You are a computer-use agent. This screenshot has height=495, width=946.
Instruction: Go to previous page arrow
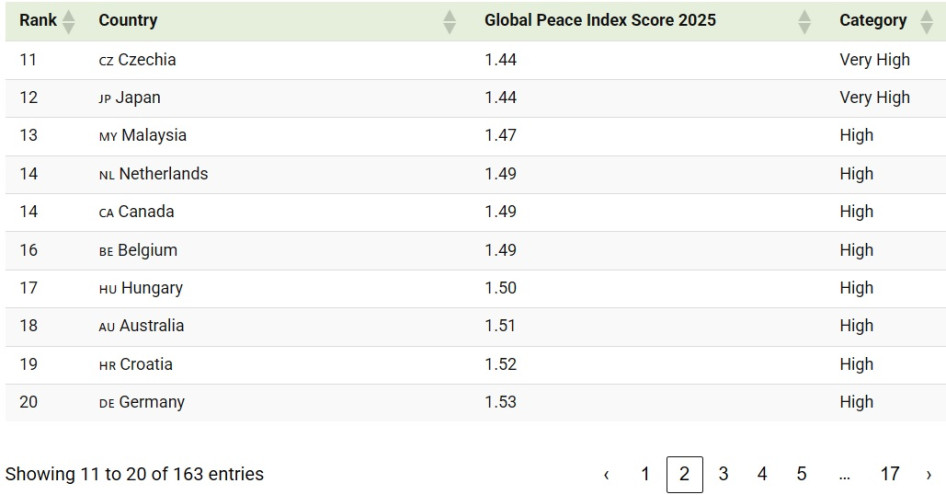[x=607, y=475]
